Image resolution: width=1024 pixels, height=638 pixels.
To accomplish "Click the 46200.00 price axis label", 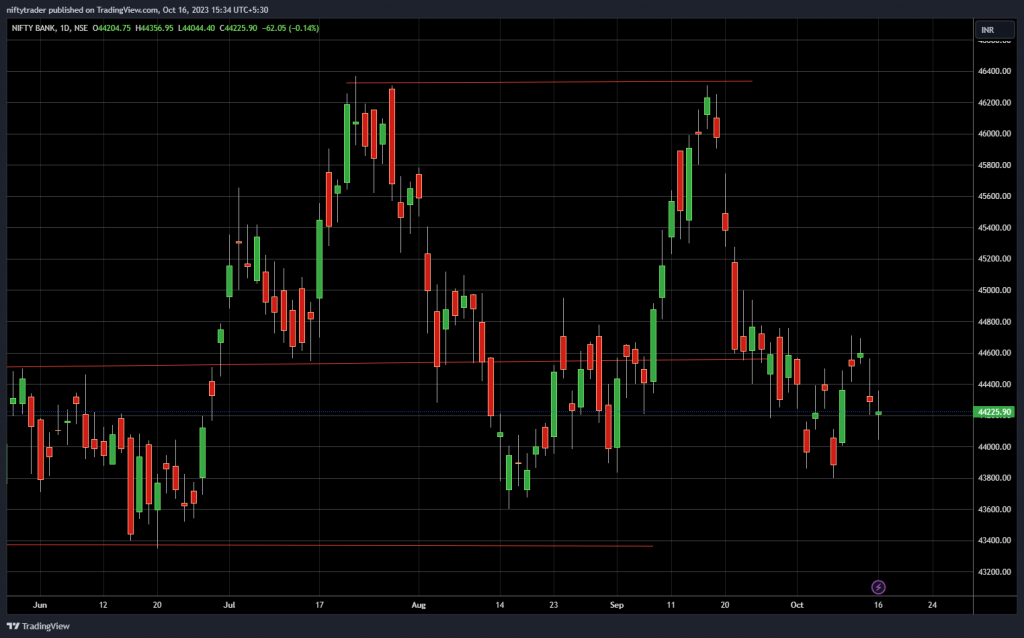I will point(995,103).
